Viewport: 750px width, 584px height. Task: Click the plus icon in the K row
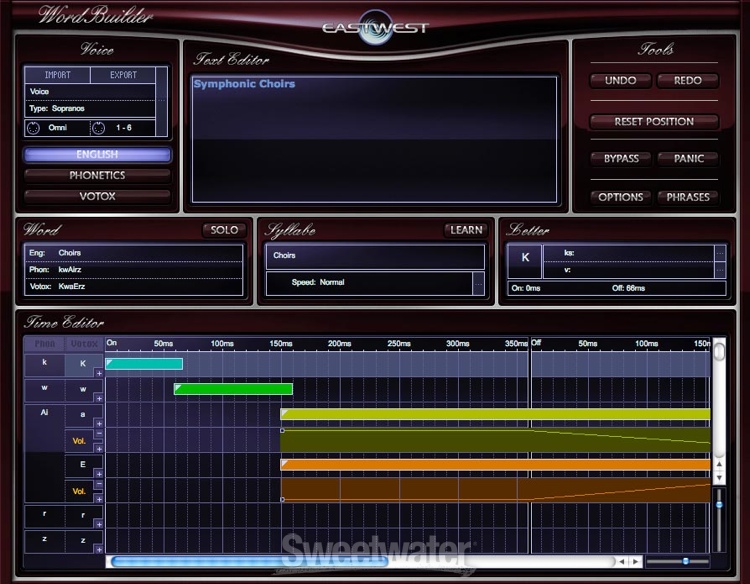(x=99, y=373)
